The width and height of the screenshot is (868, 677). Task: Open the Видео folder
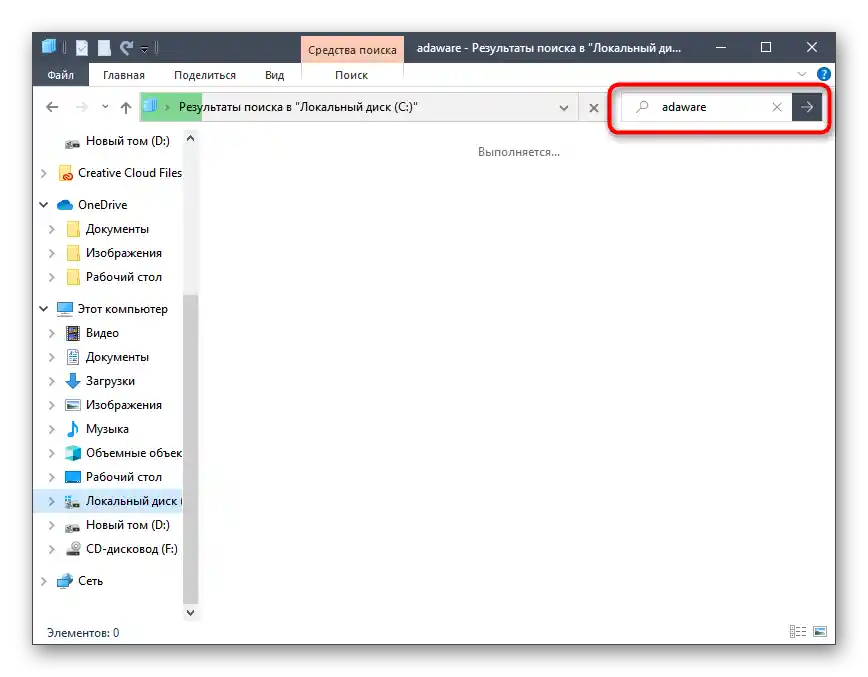pos(102,333)
